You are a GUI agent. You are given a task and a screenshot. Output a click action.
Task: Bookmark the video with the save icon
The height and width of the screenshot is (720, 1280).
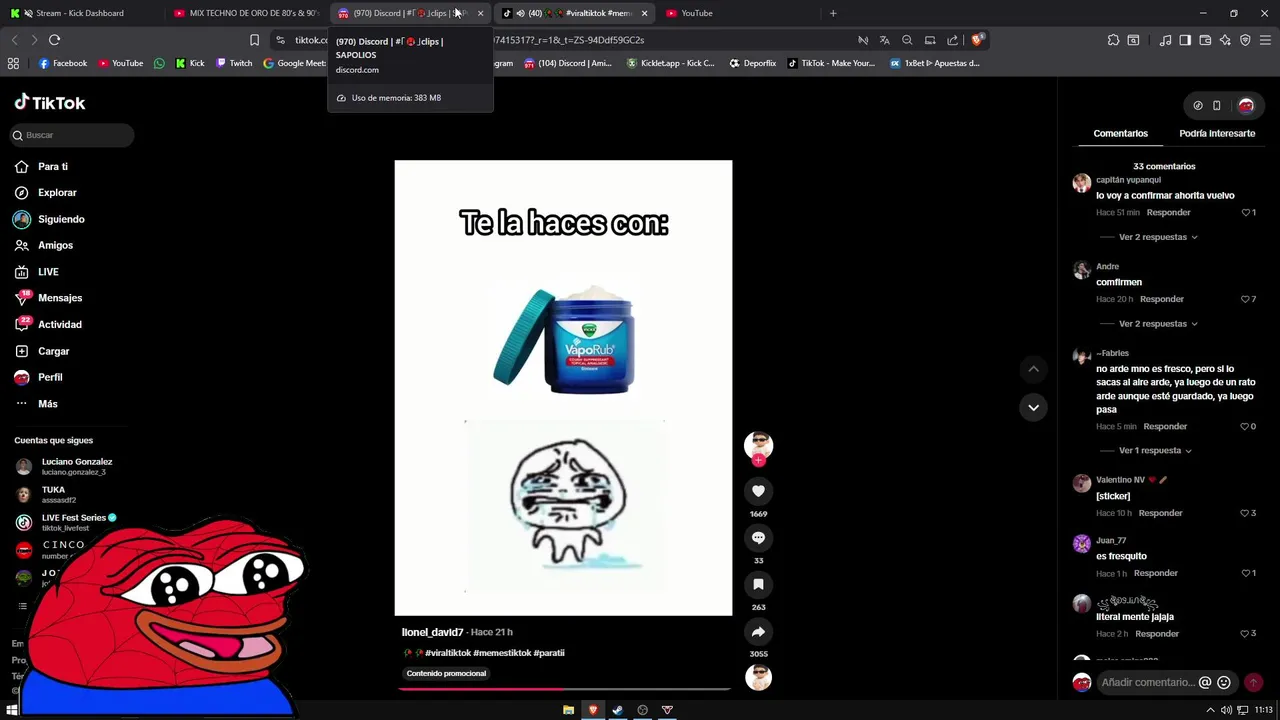coord(758,584)
